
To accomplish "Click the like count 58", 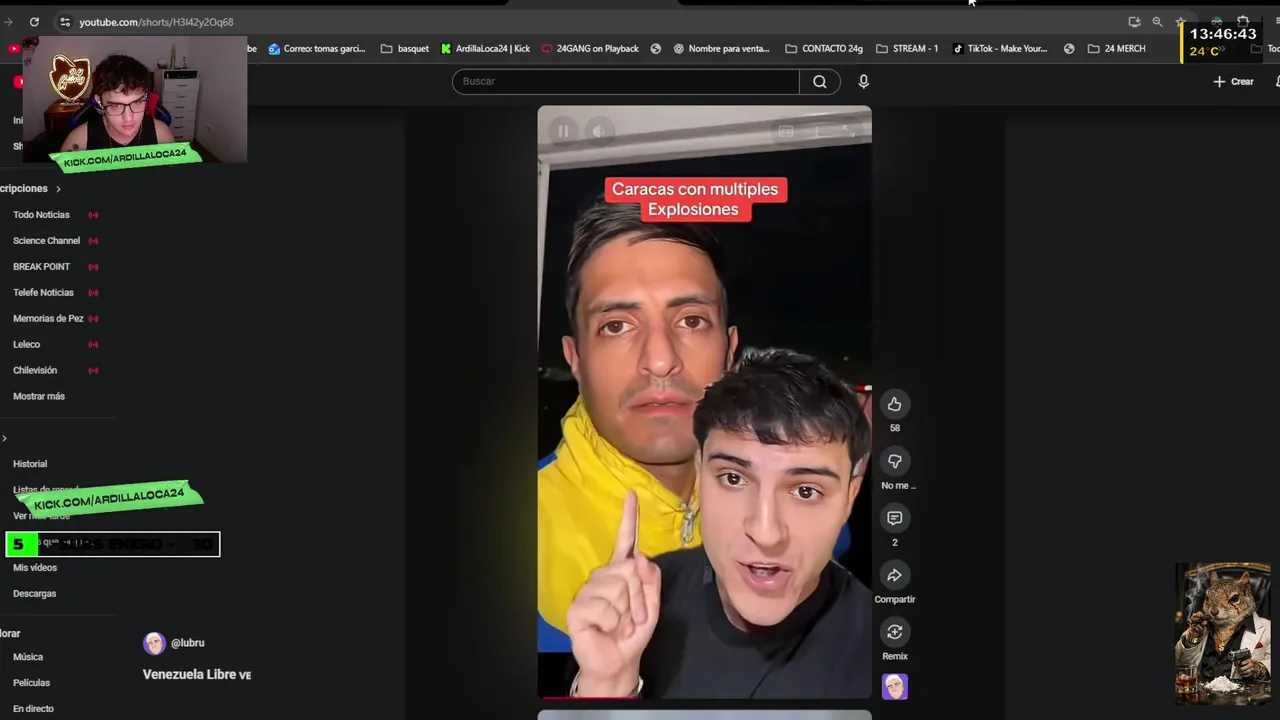I will pos(894,428).
